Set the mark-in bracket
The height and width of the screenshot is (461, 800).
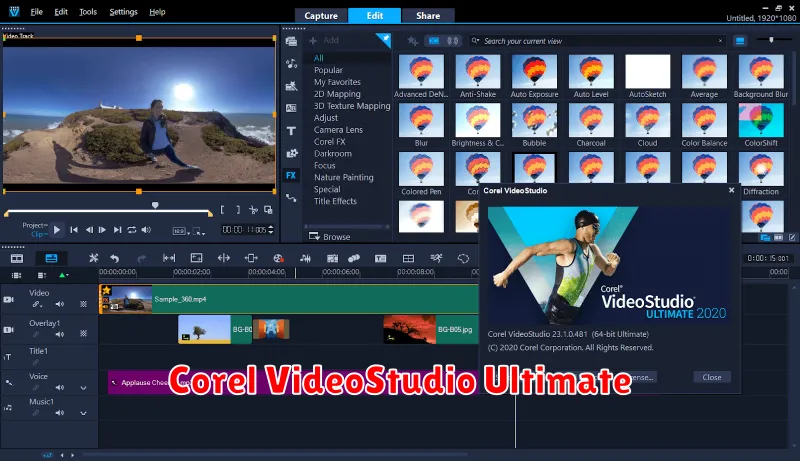222,210
